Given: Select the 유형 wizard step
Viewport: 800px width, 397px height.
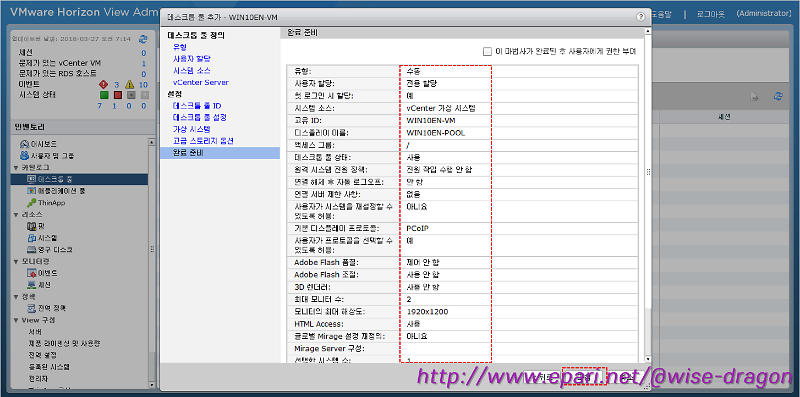Looking at the screenshot, I should pyautogui.click(x=180, y=47).
